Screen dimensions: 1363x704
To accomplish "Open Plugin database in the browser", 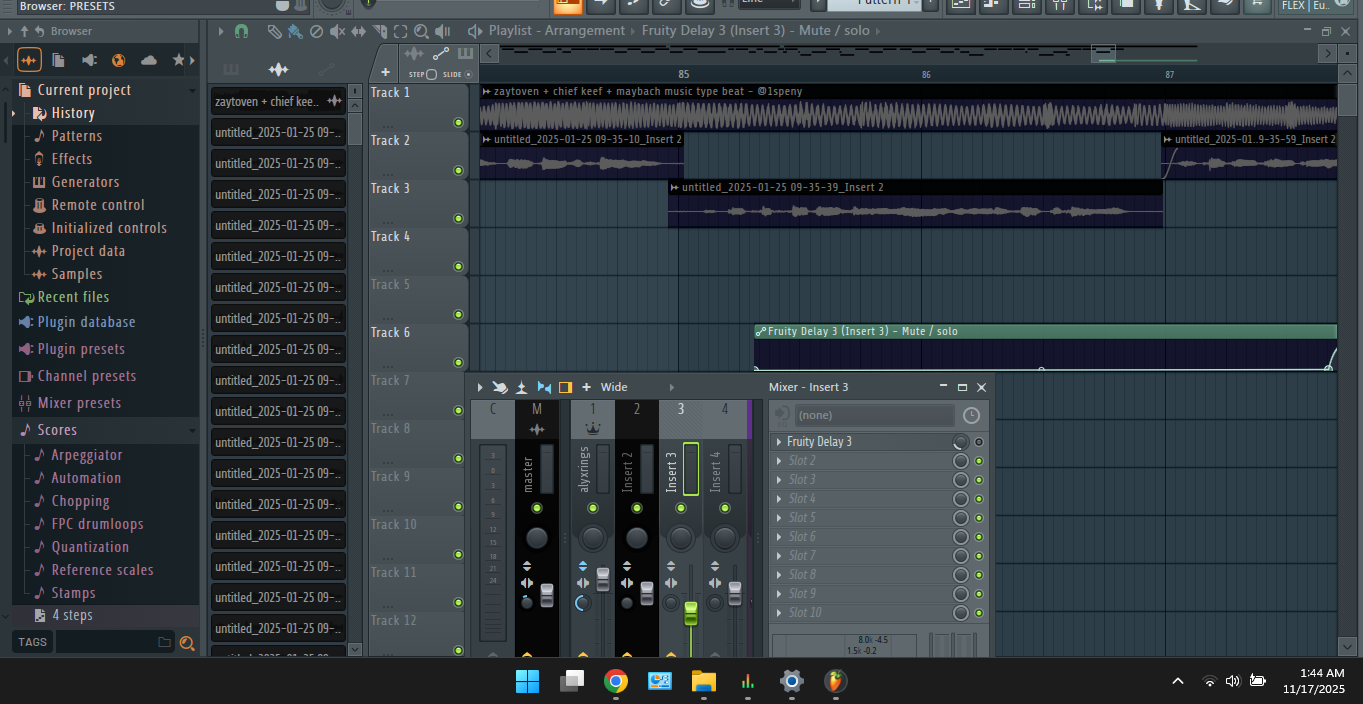I will tap(86, 322).
